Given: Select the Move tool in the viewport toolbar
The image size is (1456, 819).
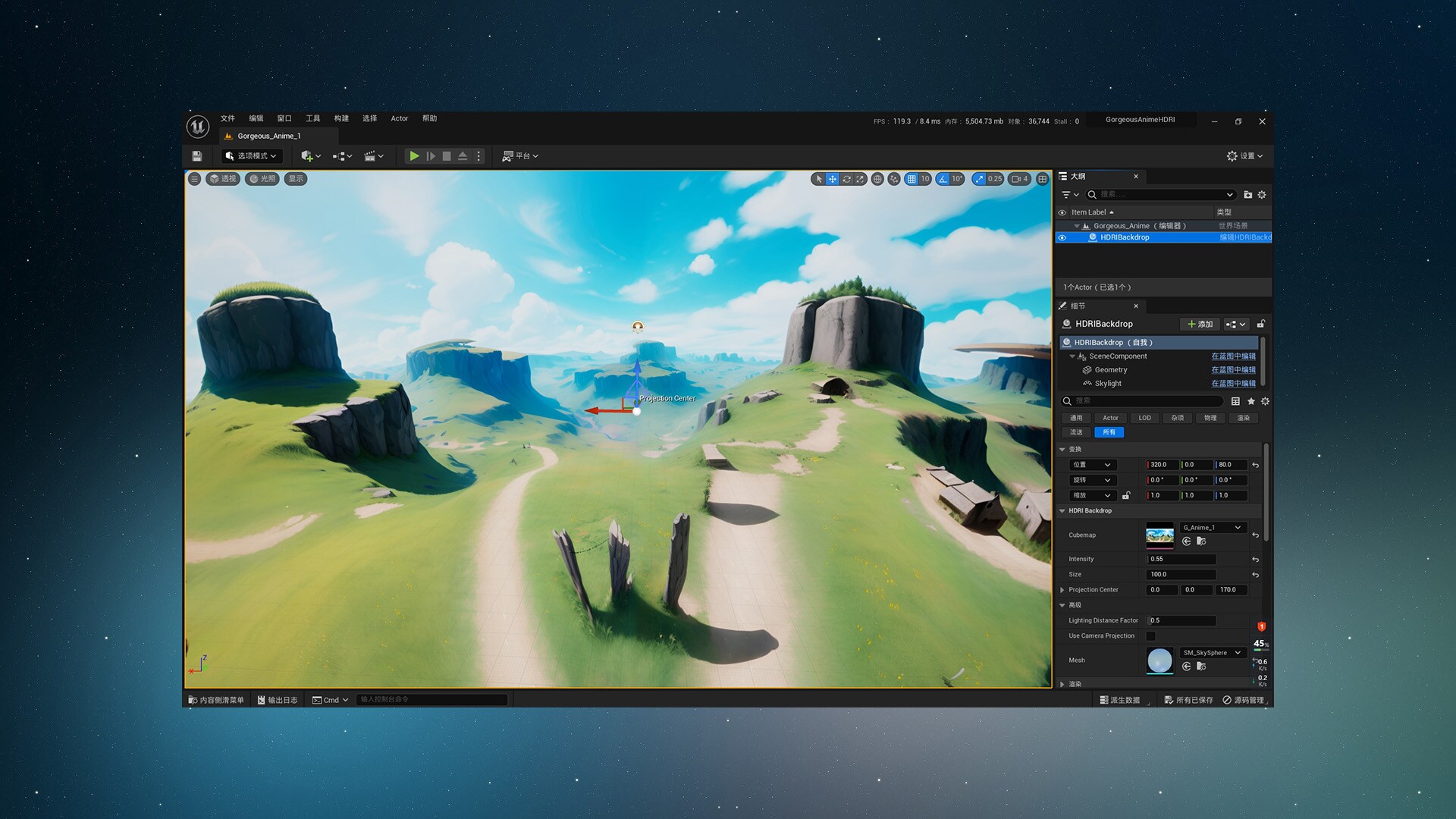Looking at the screenshot, I should click(832, 179).
